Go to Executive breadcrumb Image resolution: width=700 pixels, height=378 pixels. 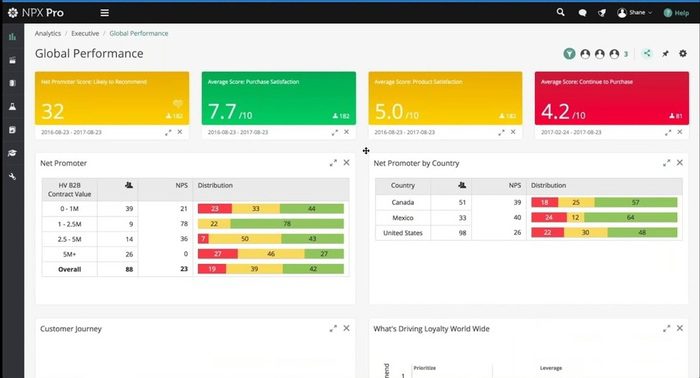pyautogui.click(x=85, y=33)
